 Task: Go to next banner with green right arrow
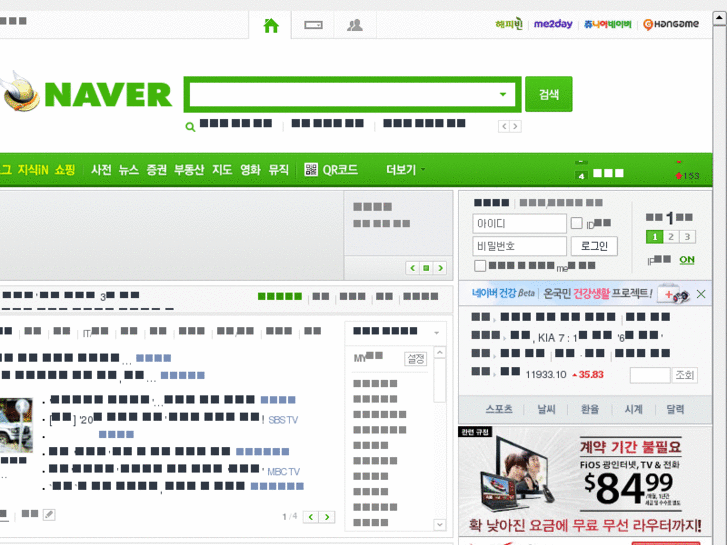(x=440, y=268)
